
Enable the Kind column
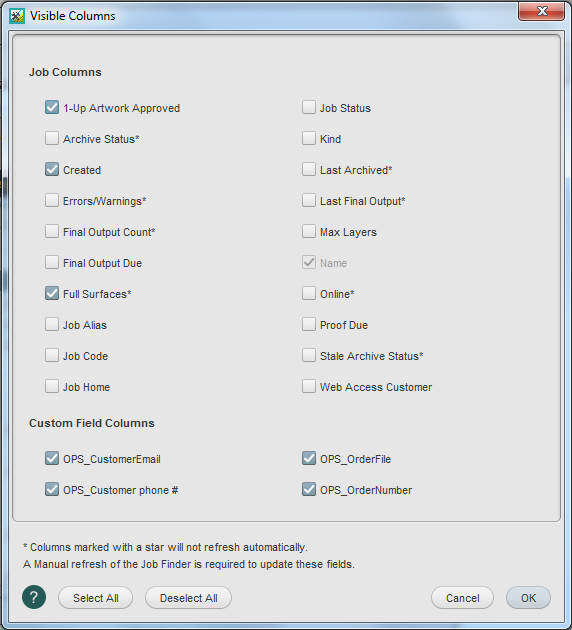[x=309, y=138]
